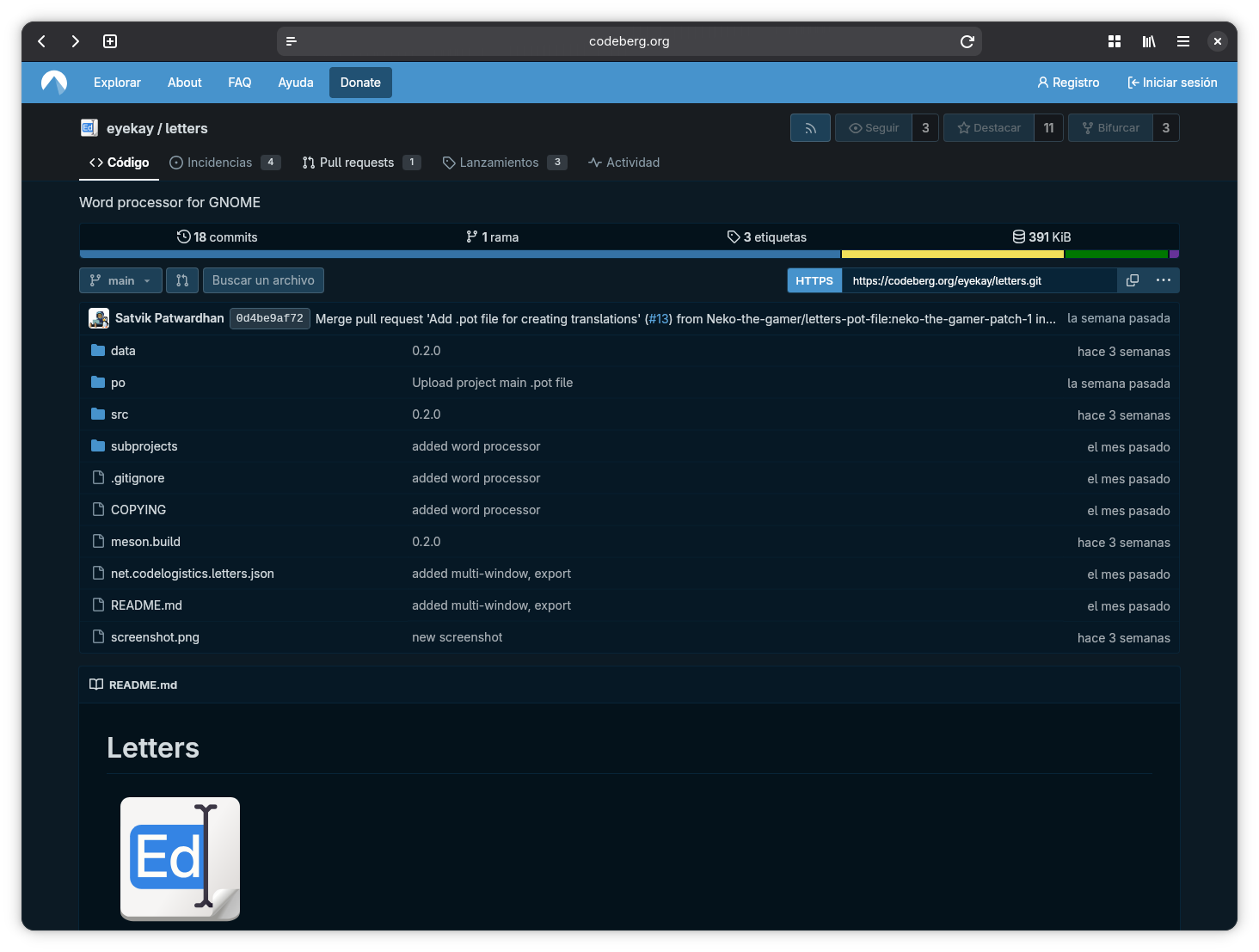Select the Codeberg logo in the navbar
This screenshot has height=952, width=1259.
53,82
